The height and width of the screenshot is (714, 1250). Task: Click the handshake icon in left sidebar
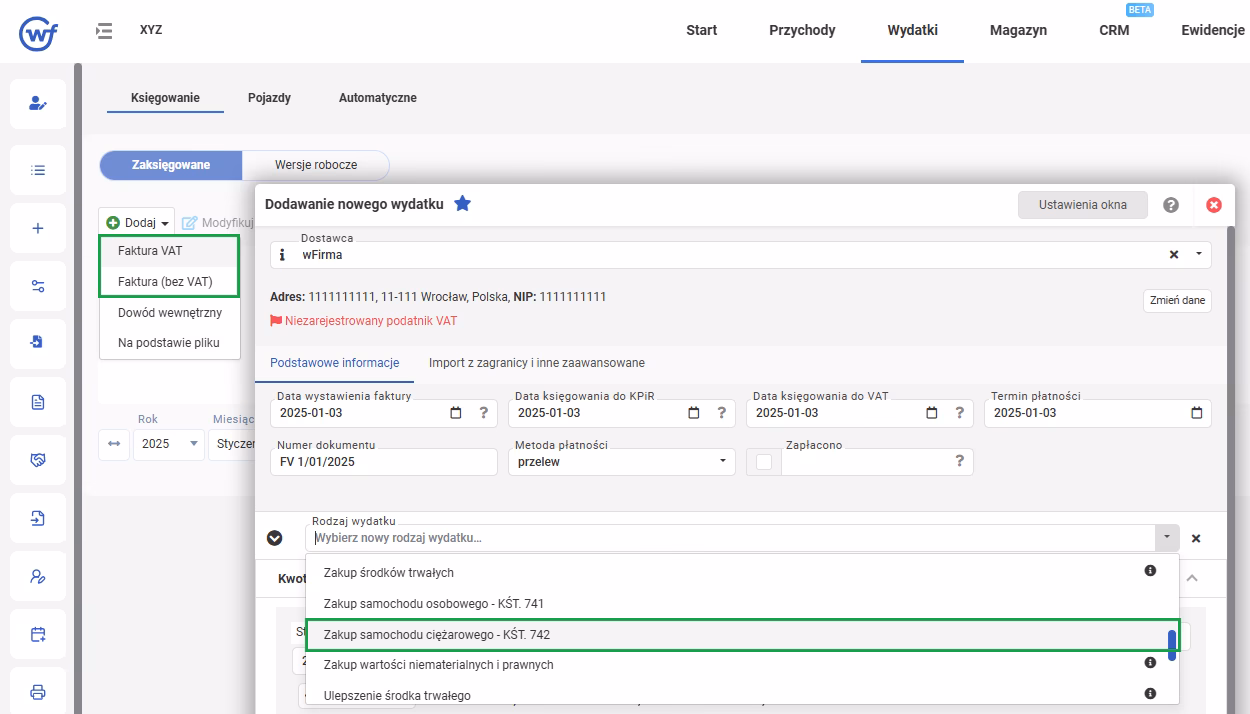point(38,460)
